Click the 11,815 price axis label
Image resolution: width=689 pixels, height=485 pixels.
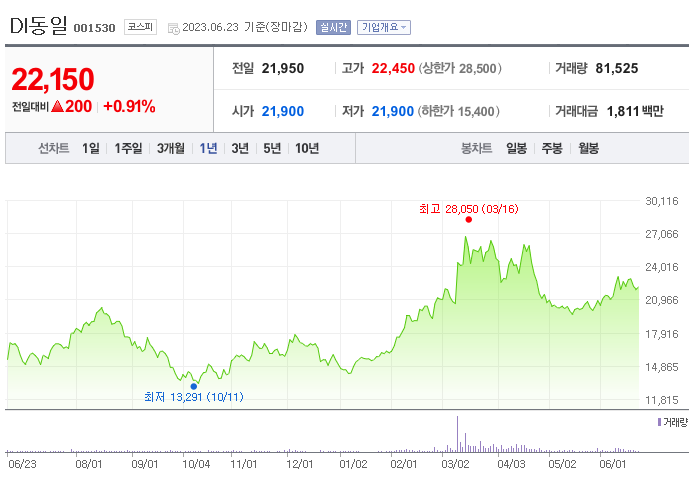point(661,400)
